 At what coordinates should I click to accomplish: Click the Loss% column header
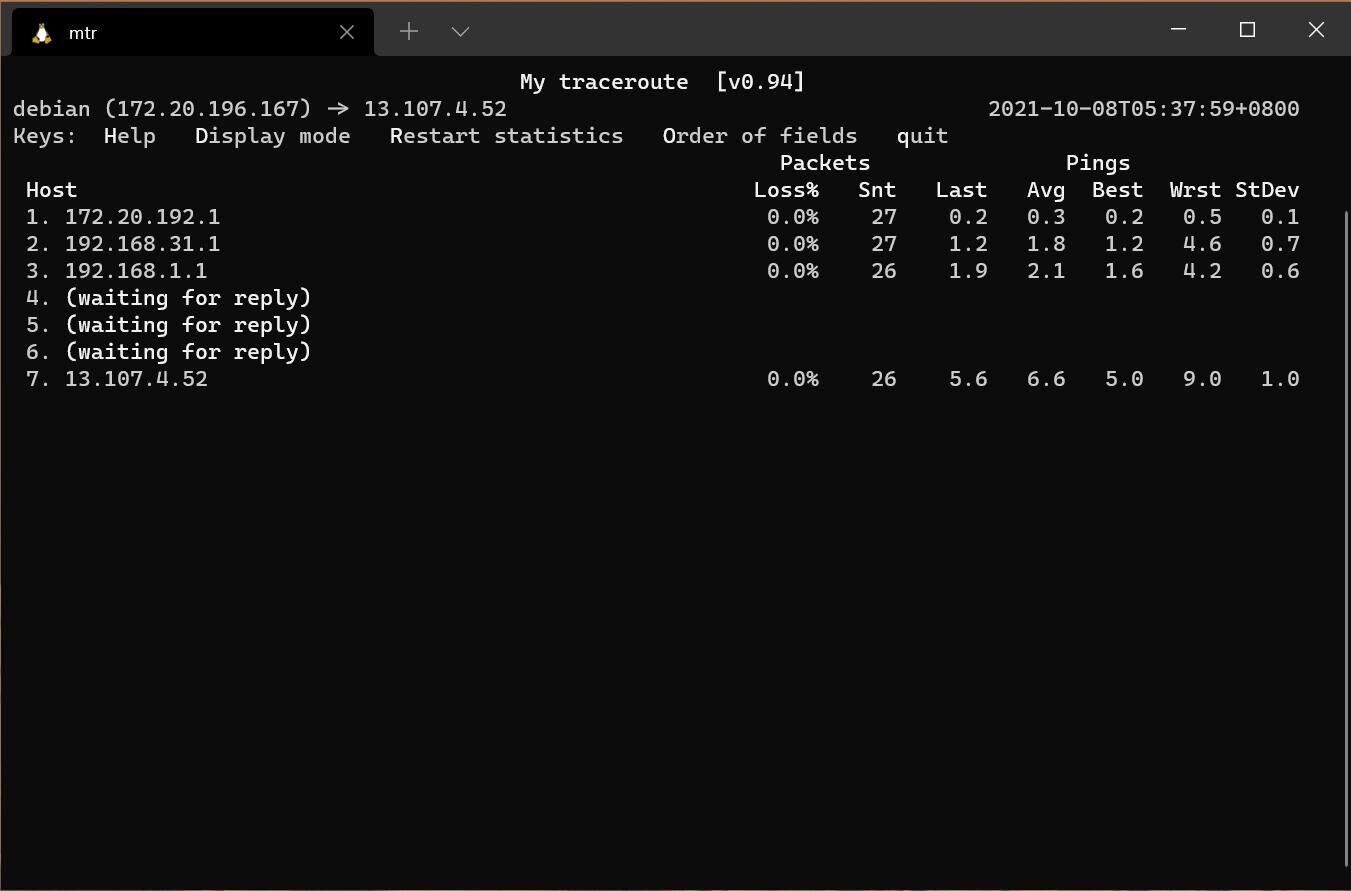(x=786, y=190)
